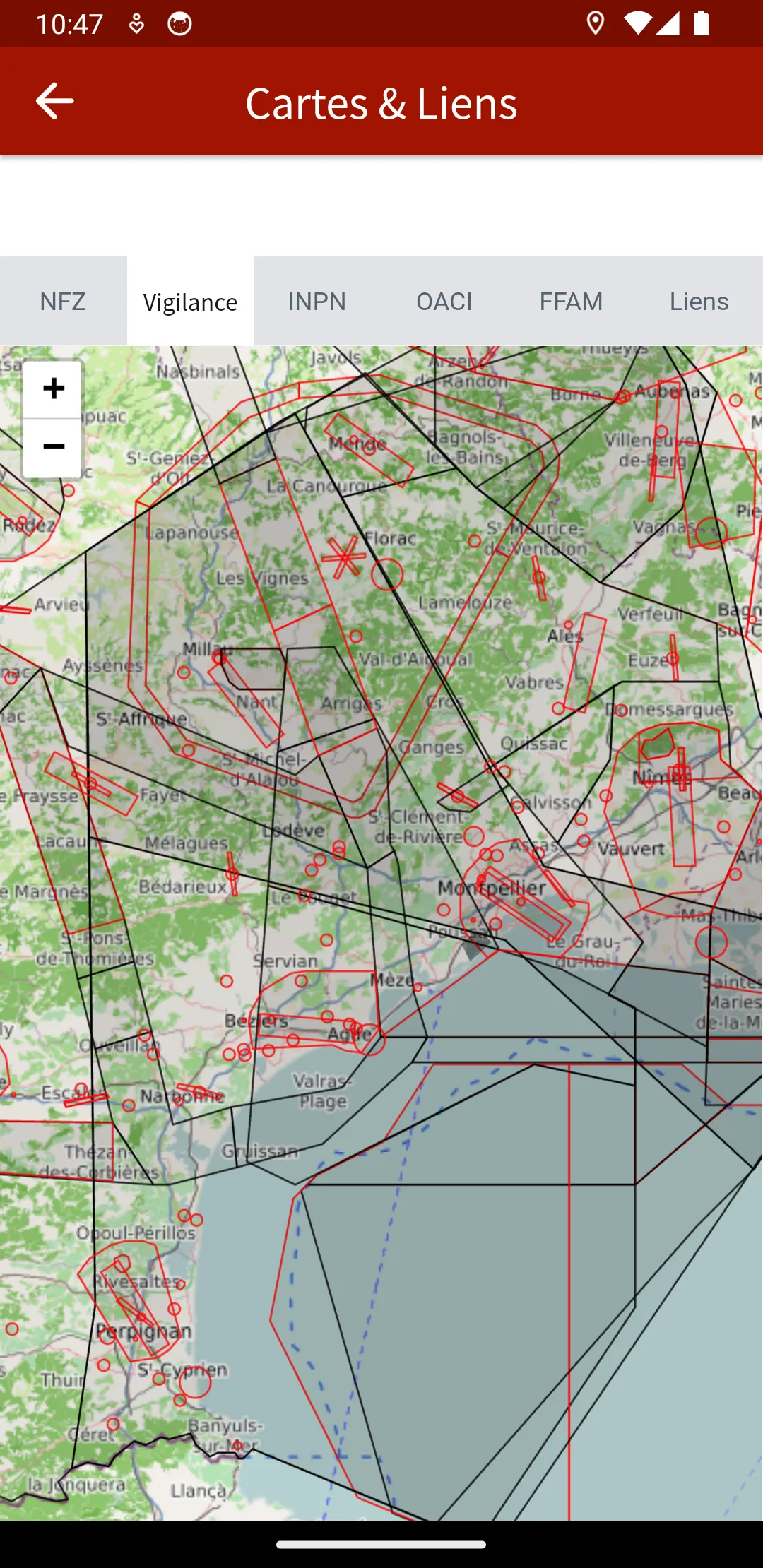Tap the location icon in status bar
Image resolution: width=763 pixels, height=1568 pixels.
tap(596, 23)
